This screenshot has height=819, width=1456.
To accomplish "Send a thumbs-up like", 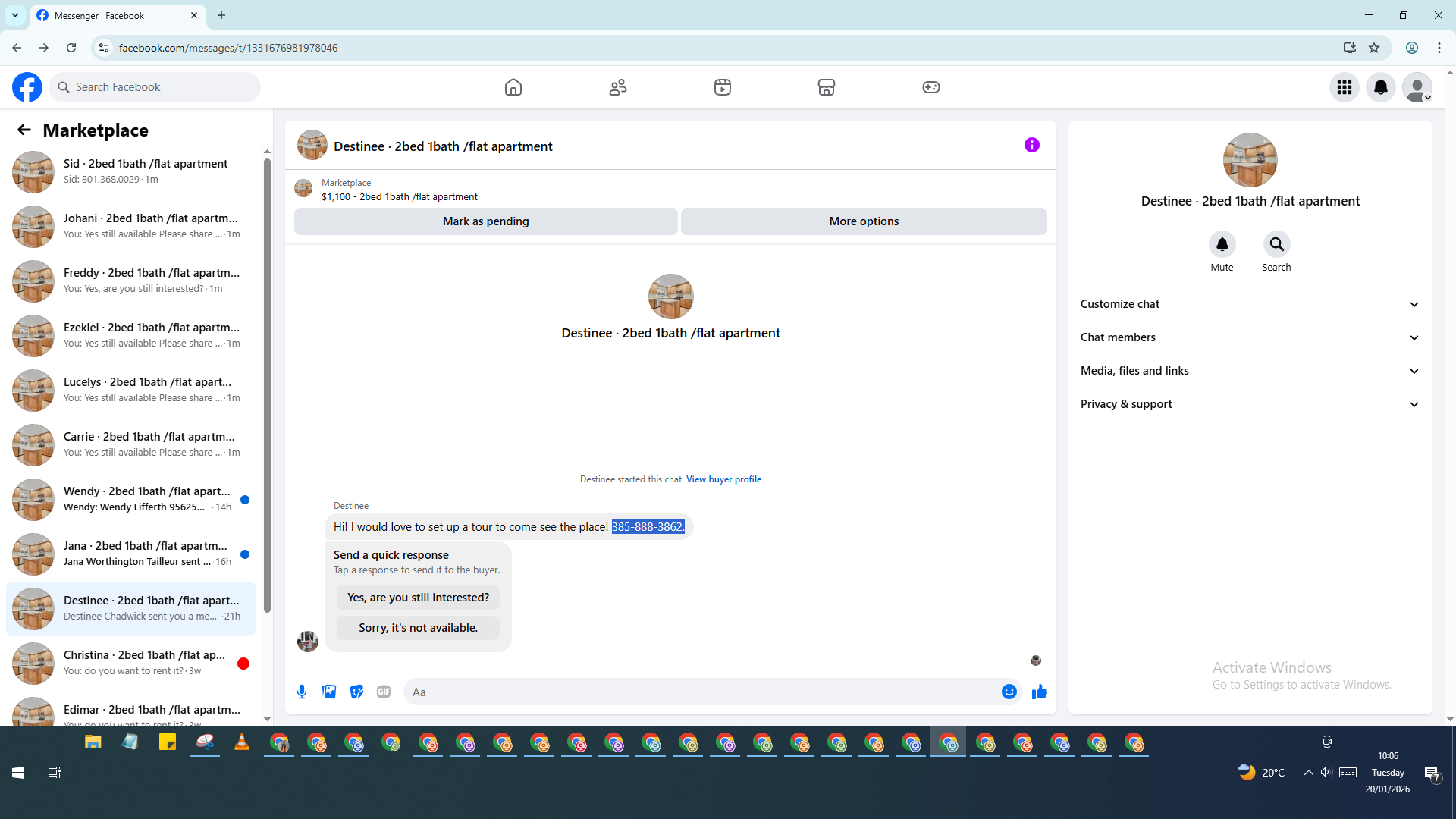I will coord(1040,692).
